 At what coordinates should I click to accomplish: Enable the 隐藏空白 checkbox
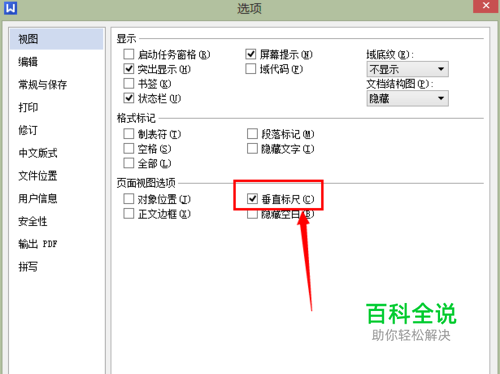coord(252,214)
